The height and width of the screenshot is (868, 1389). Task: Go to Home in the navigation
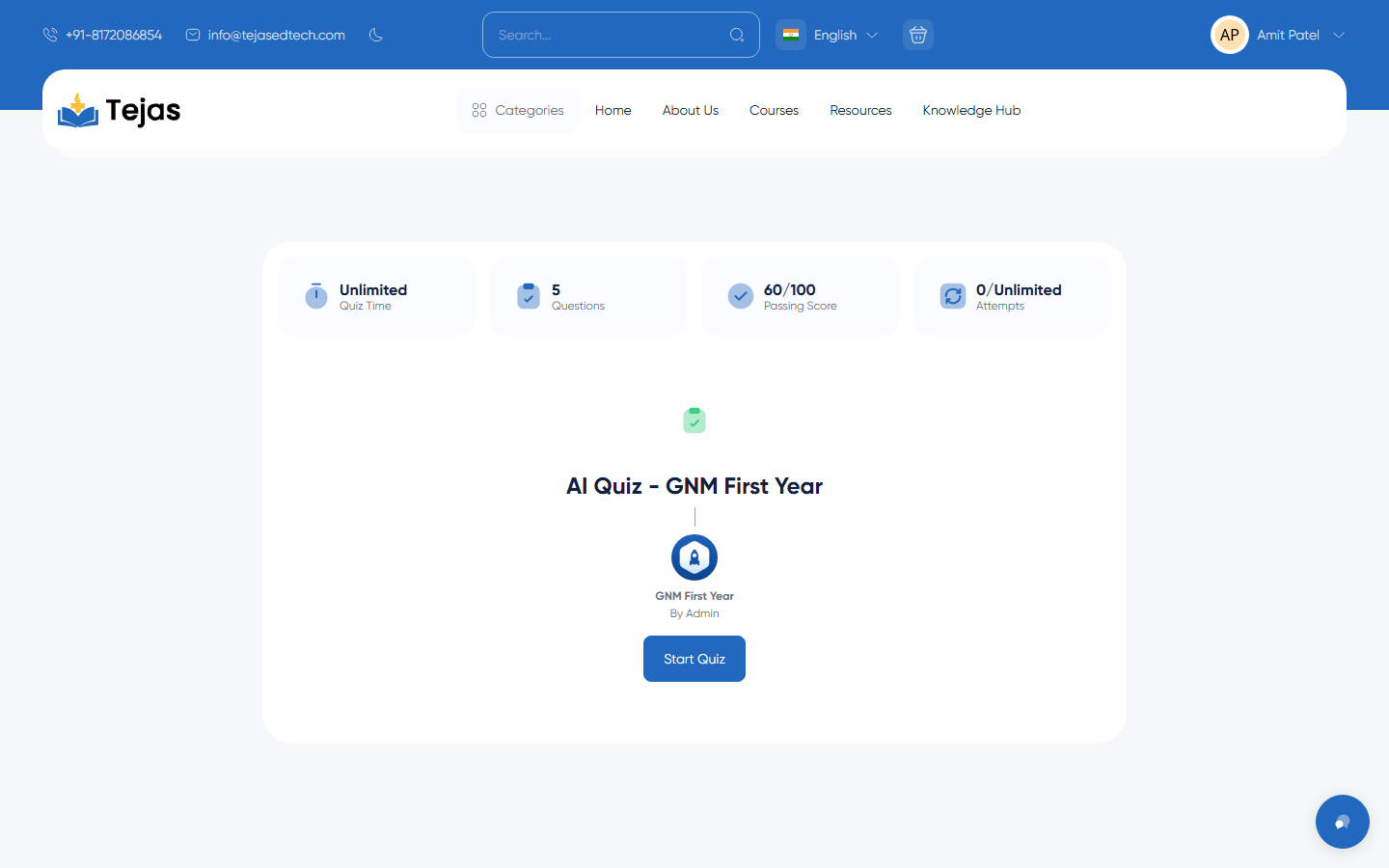(613, 110)
